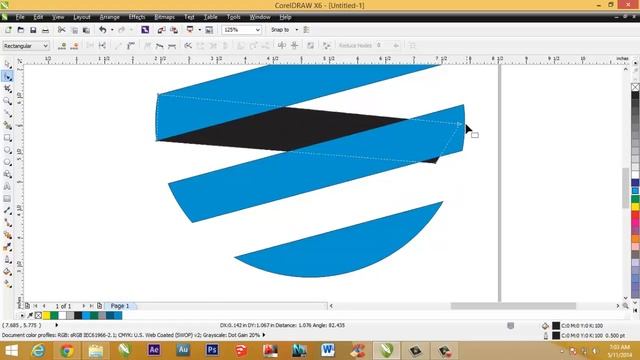Click the Export icon
Screen dimensions: 640x360
point(174,30)
